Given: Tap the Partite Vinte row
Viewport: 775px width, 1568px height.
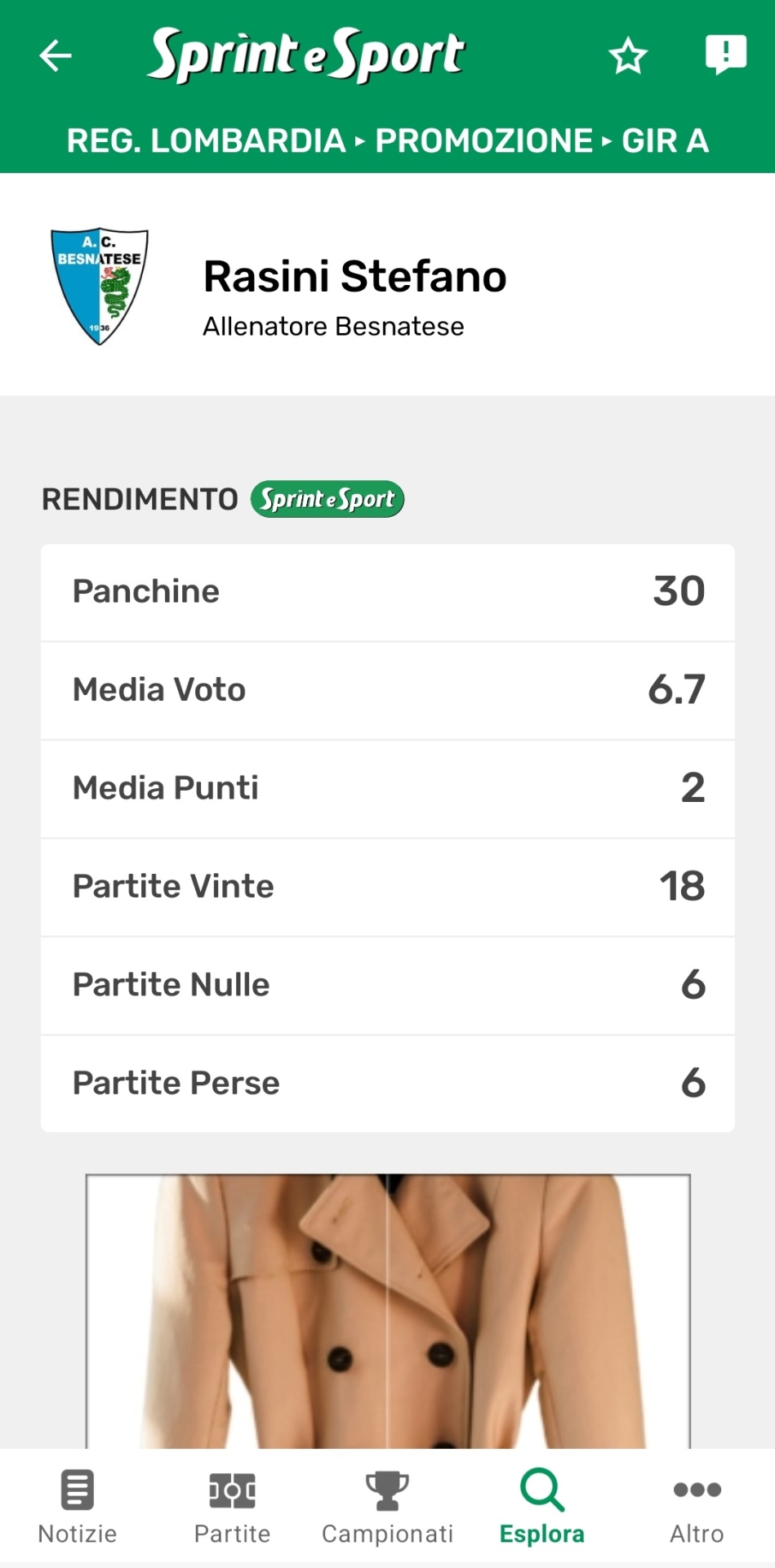Looking at the screenshot, I should pyautogui.click(x=388, y=887).
